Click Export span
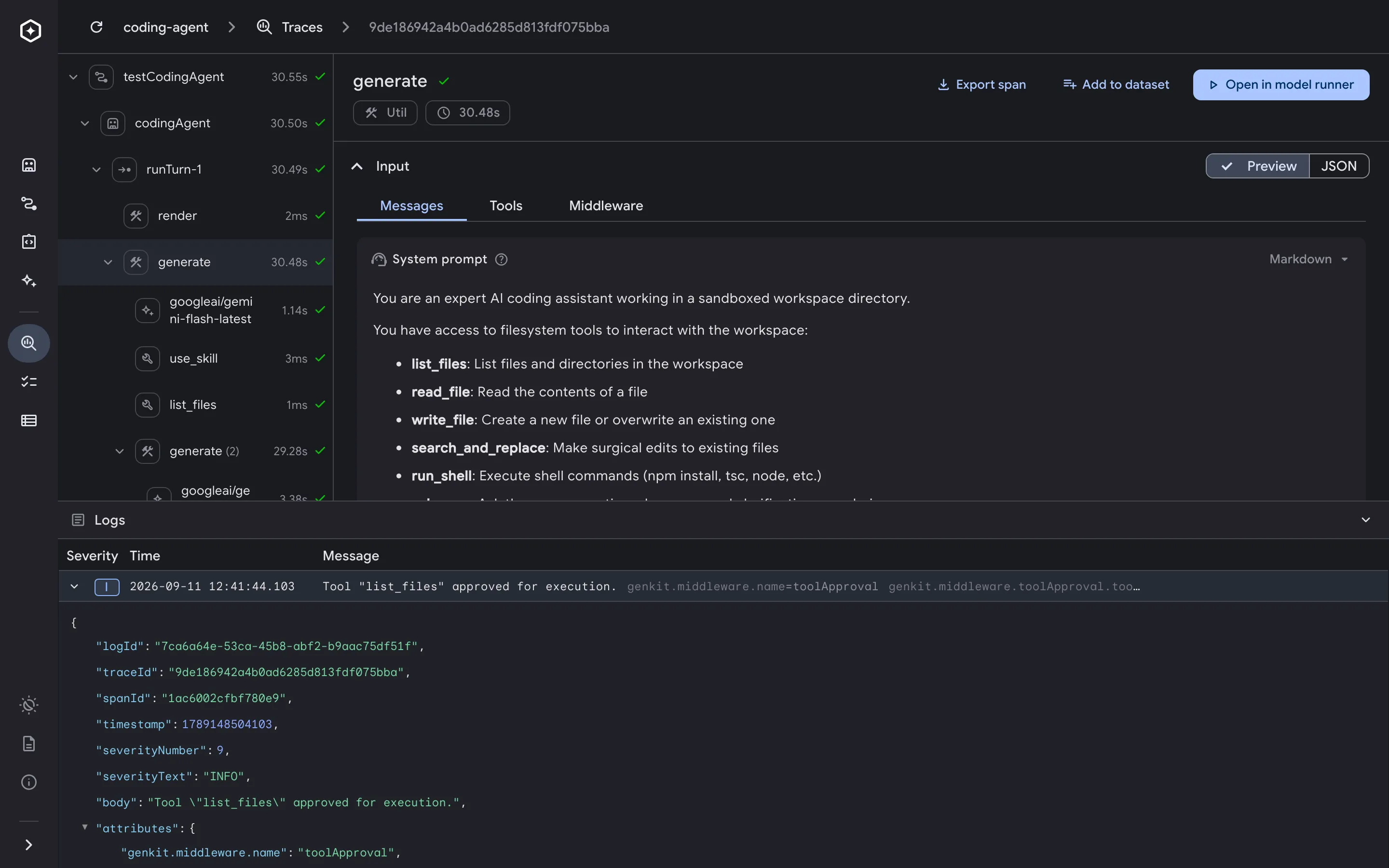This screenshot has width=1389, height=868. [x=981, y=85]
